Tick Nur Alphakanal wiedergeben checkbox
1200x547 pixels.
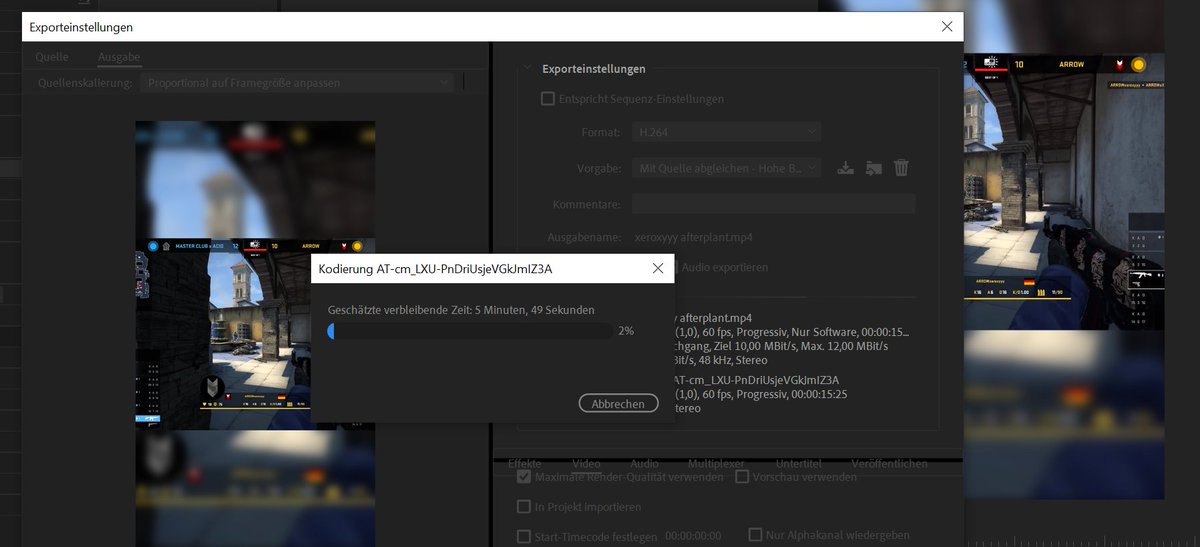(x=756, y=535)
